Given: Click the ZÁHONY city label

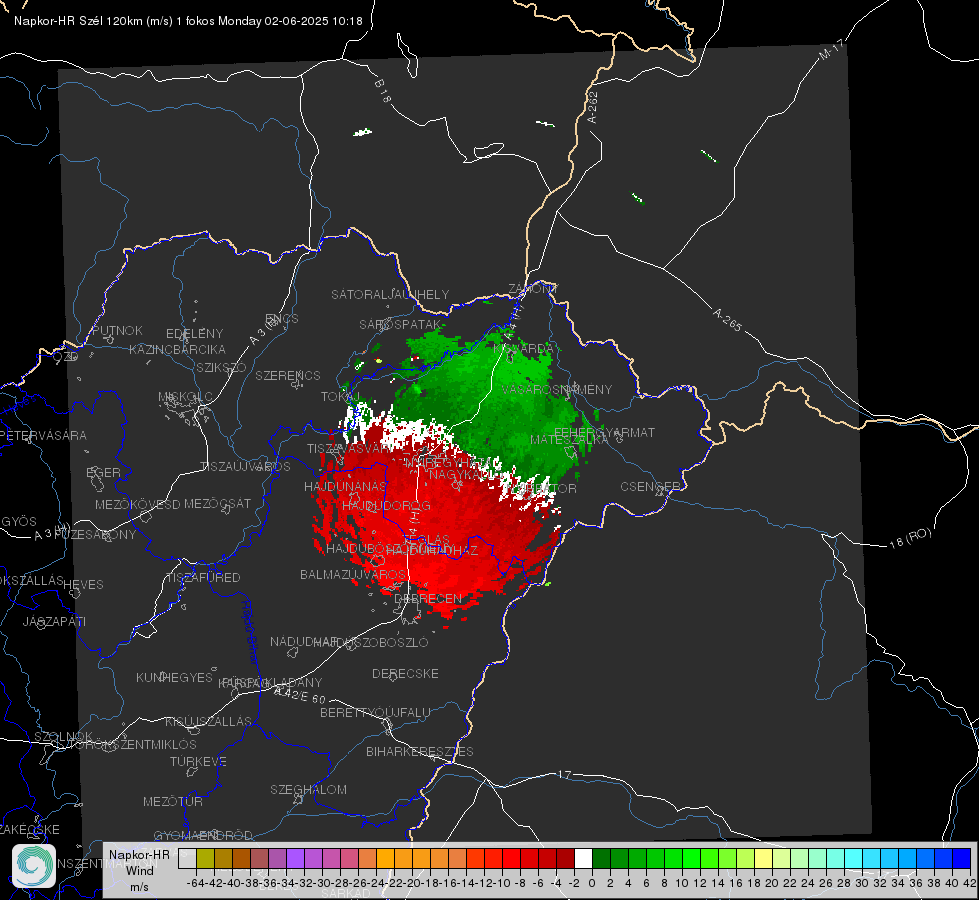Looking at the screenshot, I should point(533,289).
